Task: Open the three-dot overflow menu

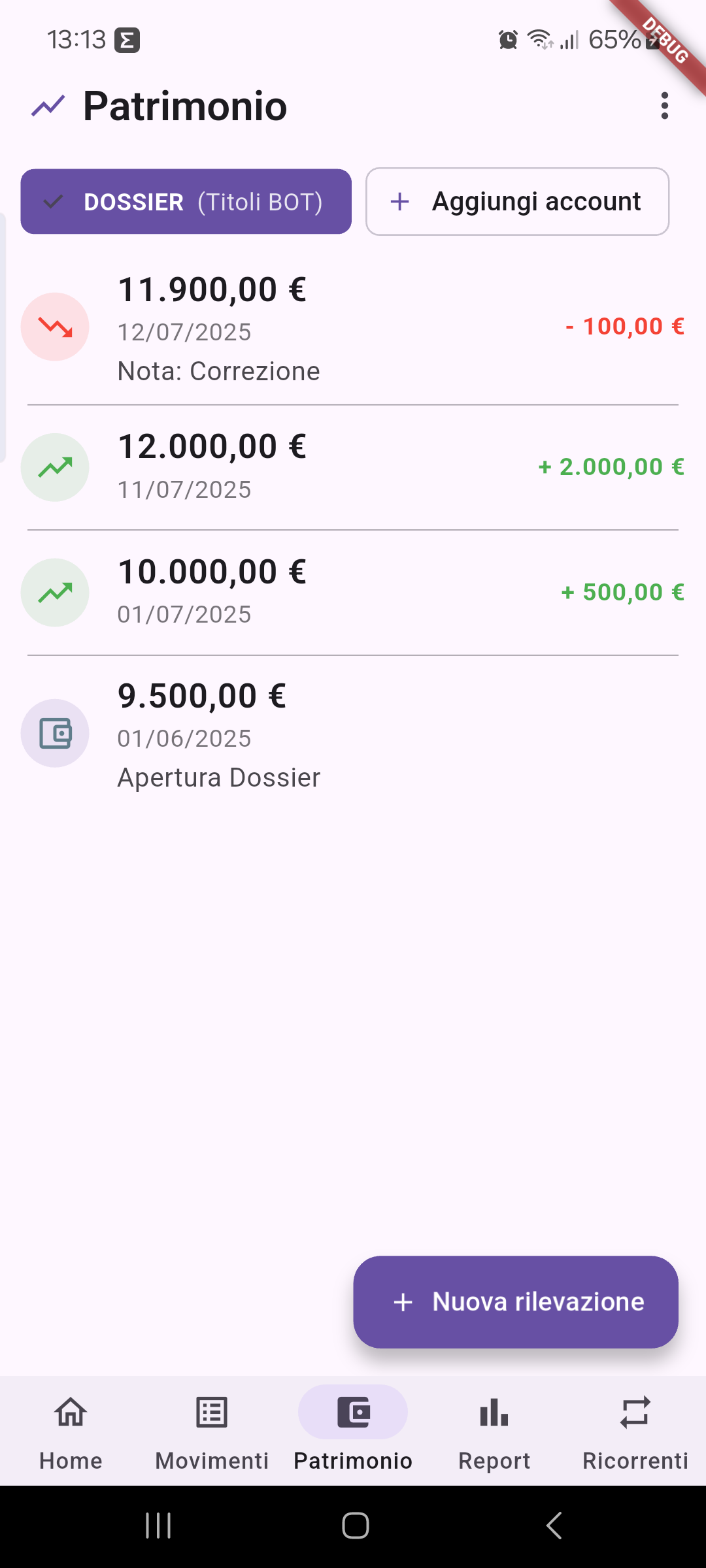Action: [x=665, y=106]
